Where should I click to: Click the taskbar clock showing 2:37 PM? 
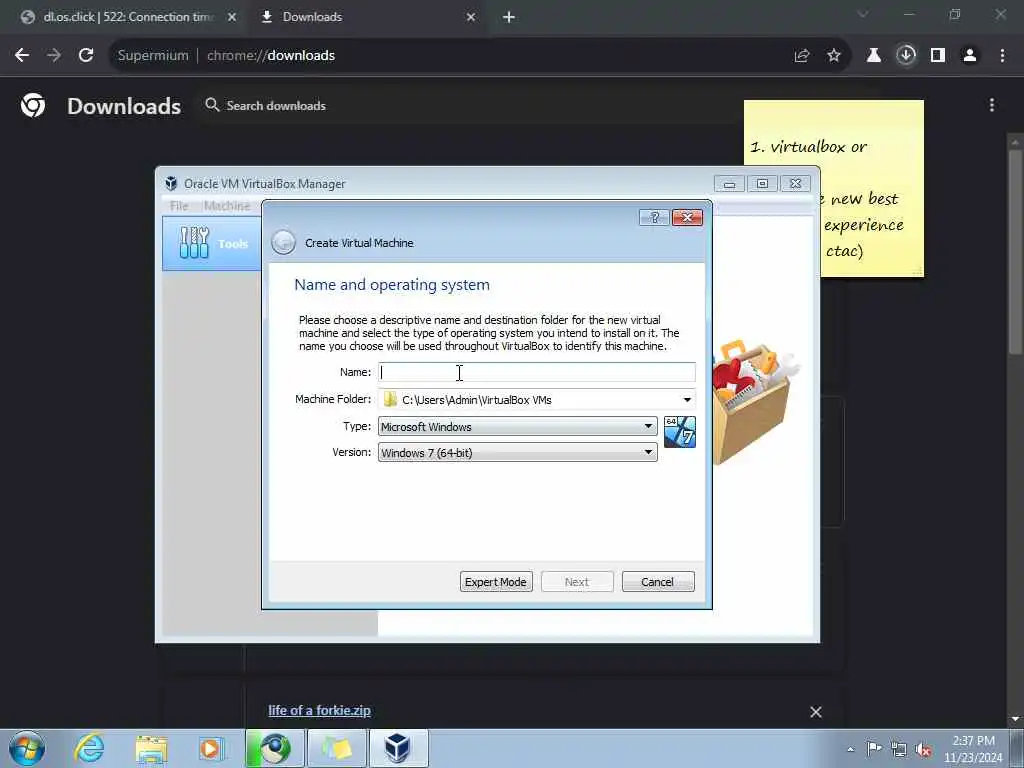tap(973, 749)
